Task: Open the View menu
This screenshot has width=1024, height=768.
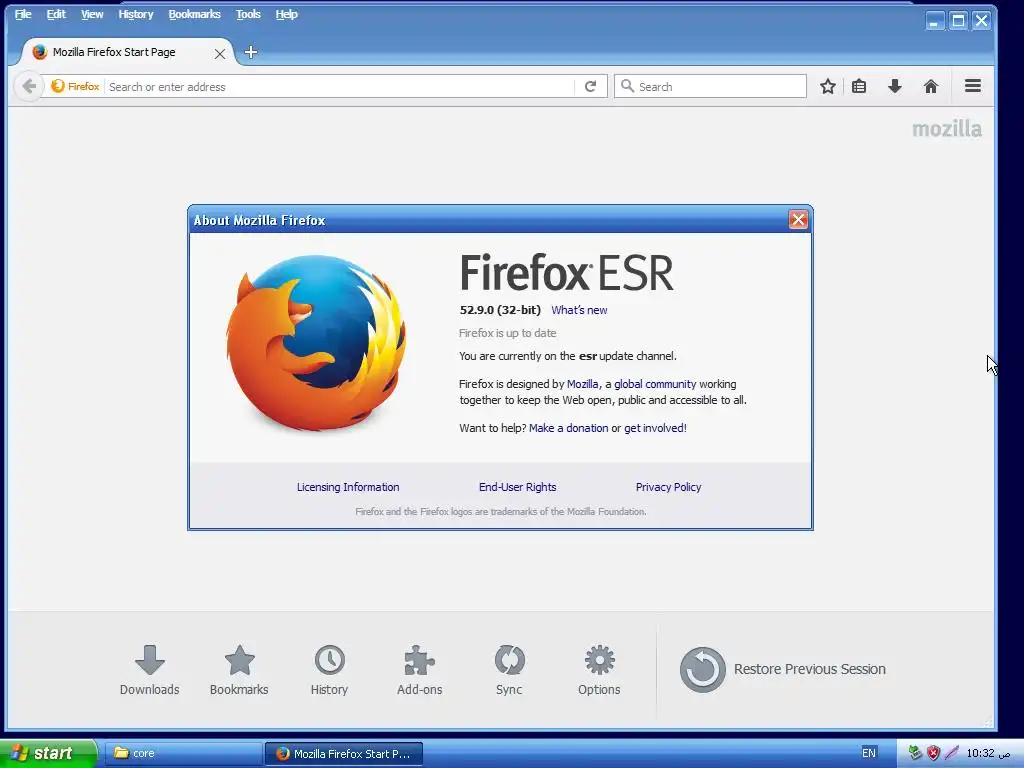Action: pos(92,14)
